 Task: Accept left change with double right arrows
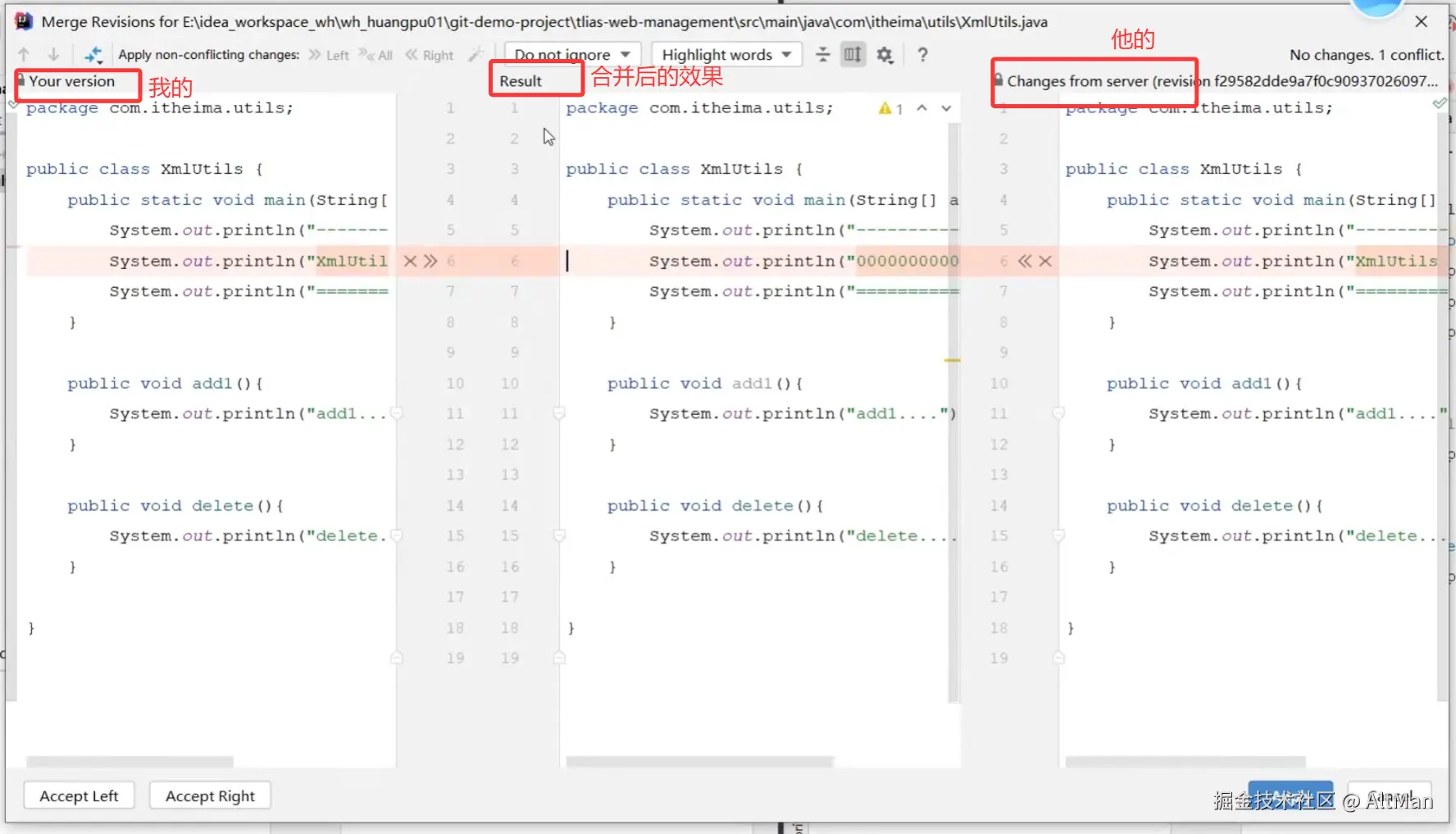coord(430,261)
